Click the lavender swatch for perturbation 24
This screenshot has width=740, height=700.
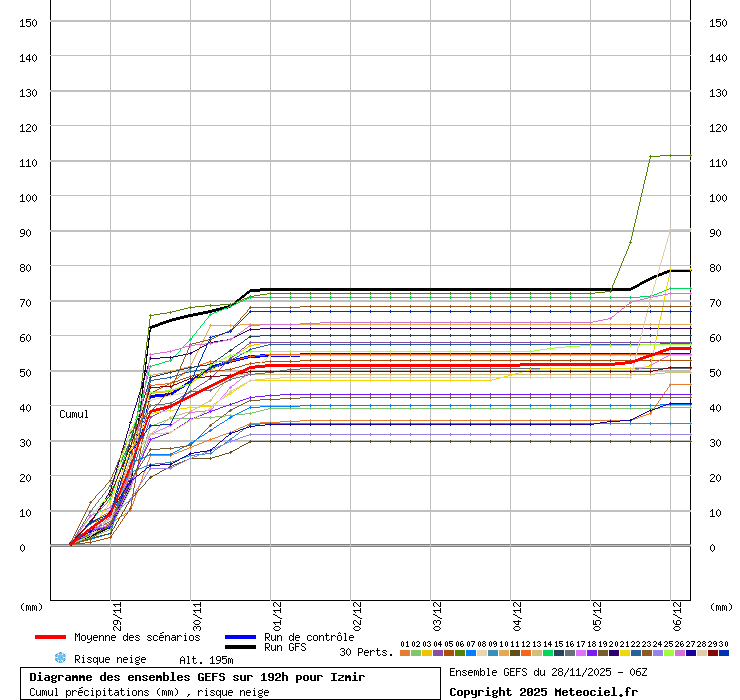(658, 653)
